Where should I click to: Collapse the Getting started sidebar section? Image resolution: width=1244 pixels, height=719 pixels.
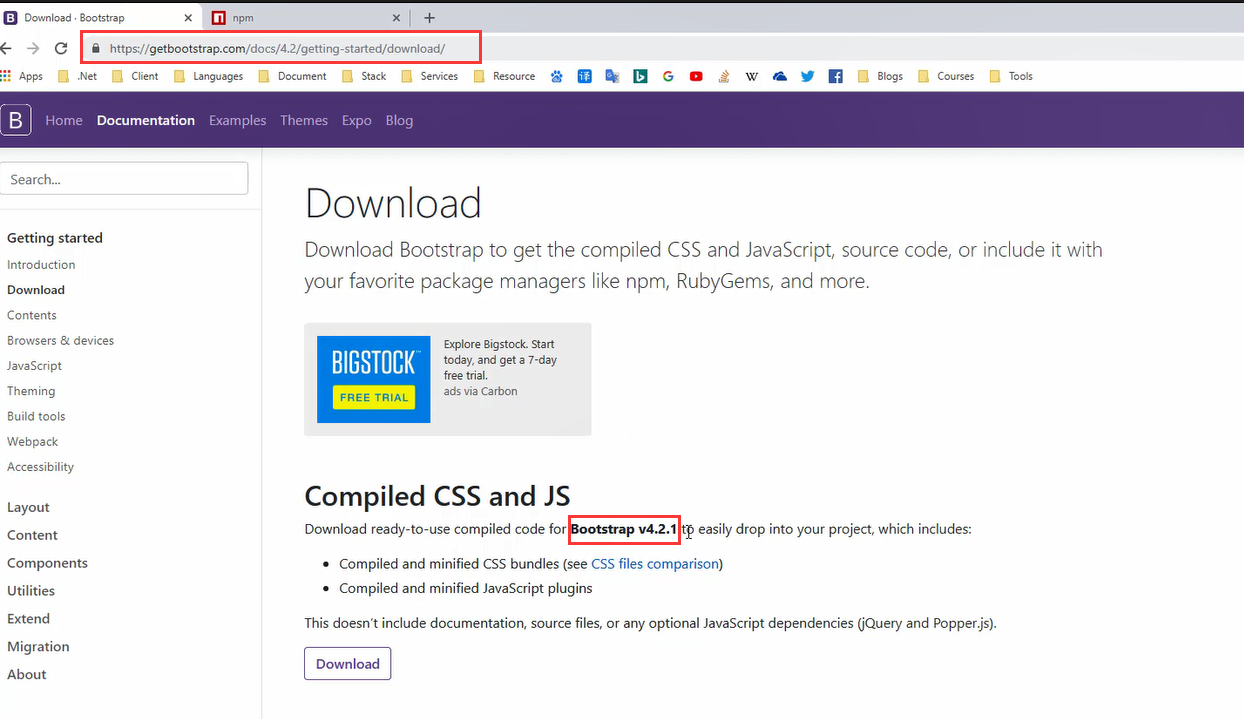[55, 238]
